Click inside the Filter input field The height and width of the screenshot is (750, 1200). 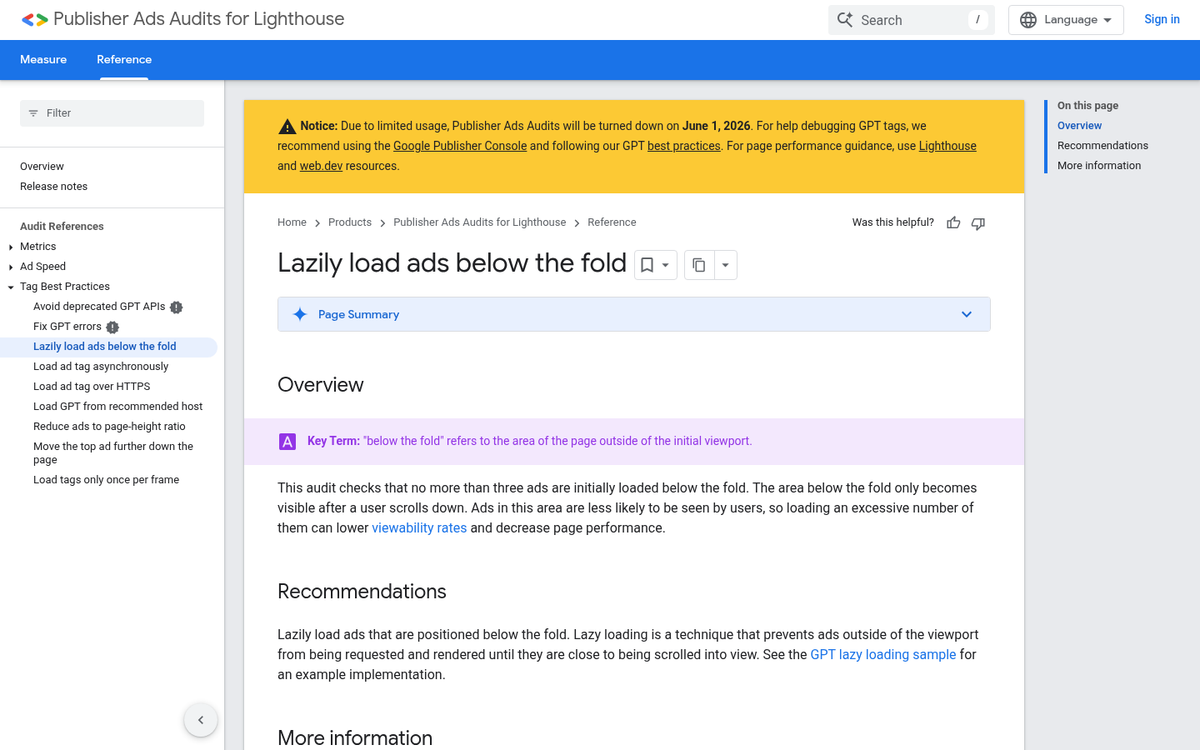(x=112, y=113)
